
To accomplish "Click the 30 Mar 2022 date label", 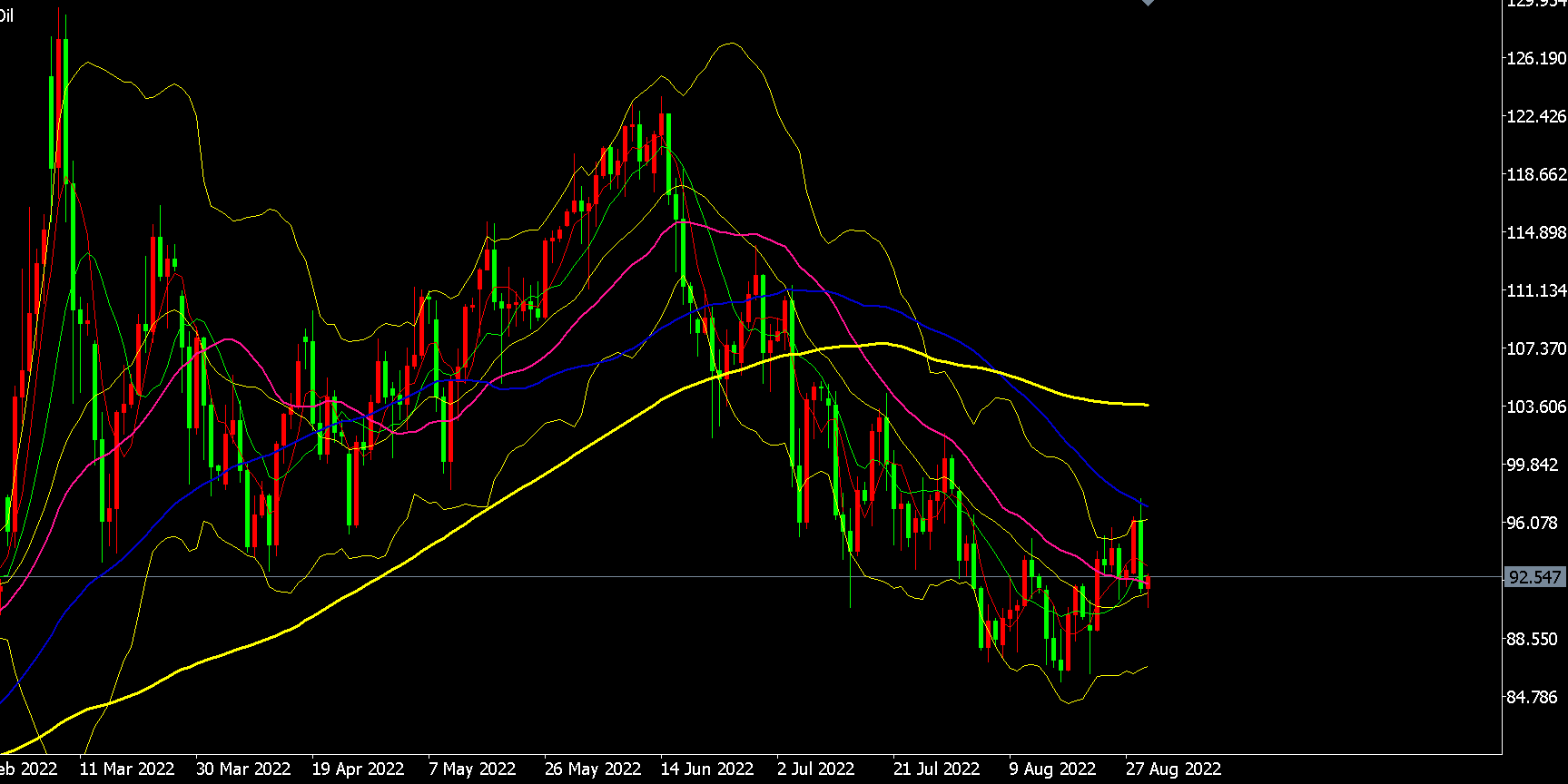I will point(243,769).
